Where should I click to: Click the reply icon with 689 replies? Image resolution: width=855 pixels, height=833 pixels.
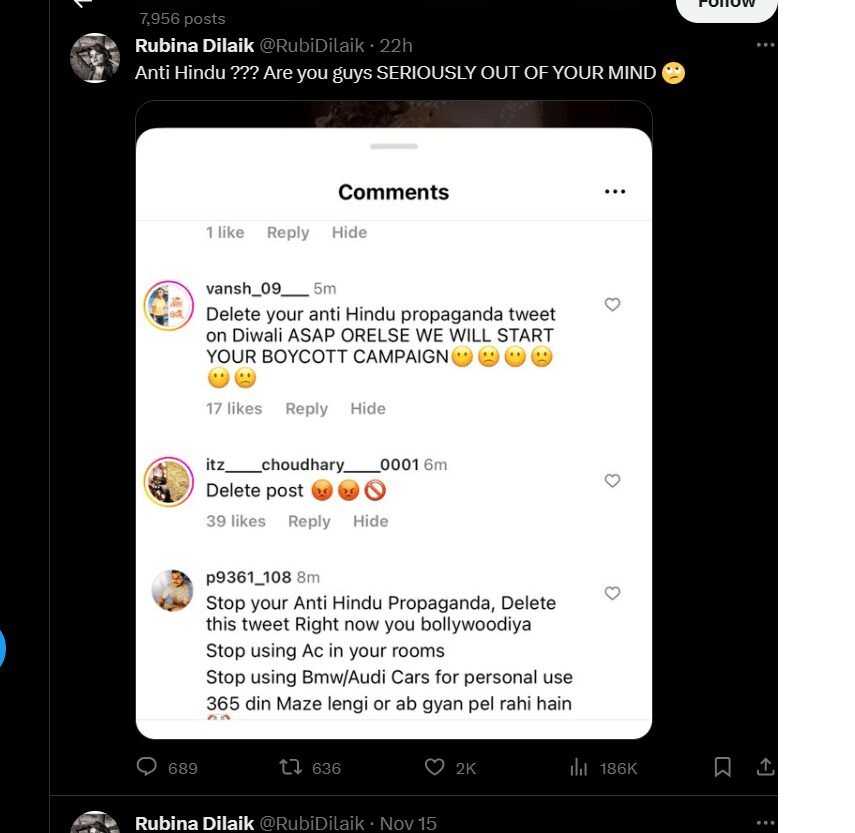pos(147,767)
